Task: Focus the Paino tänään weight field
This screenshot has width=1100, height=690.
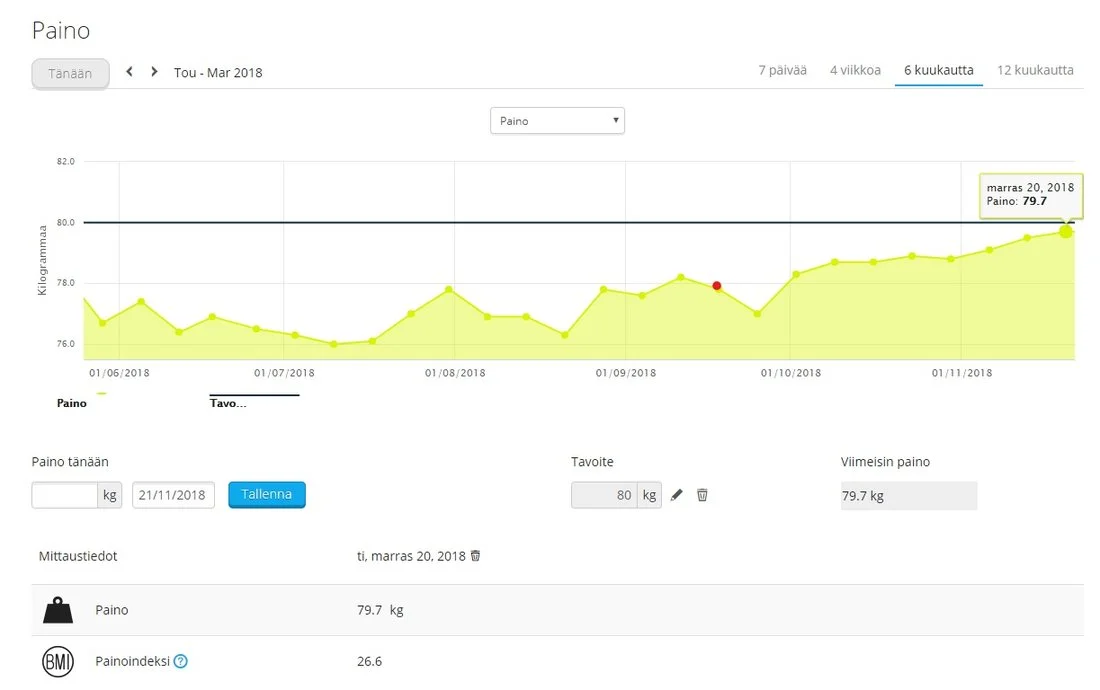Action: click(64, 495)
